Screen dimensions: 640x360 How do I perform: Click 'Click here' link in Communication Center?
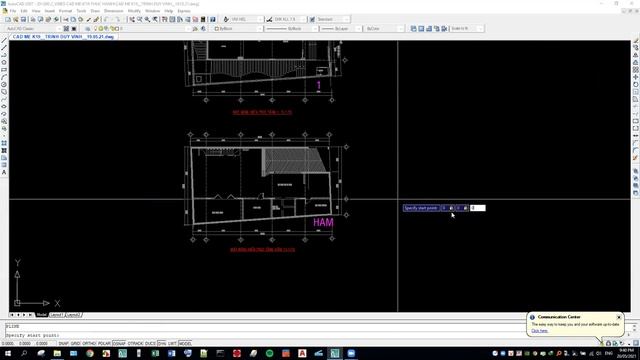pos(540,331)
